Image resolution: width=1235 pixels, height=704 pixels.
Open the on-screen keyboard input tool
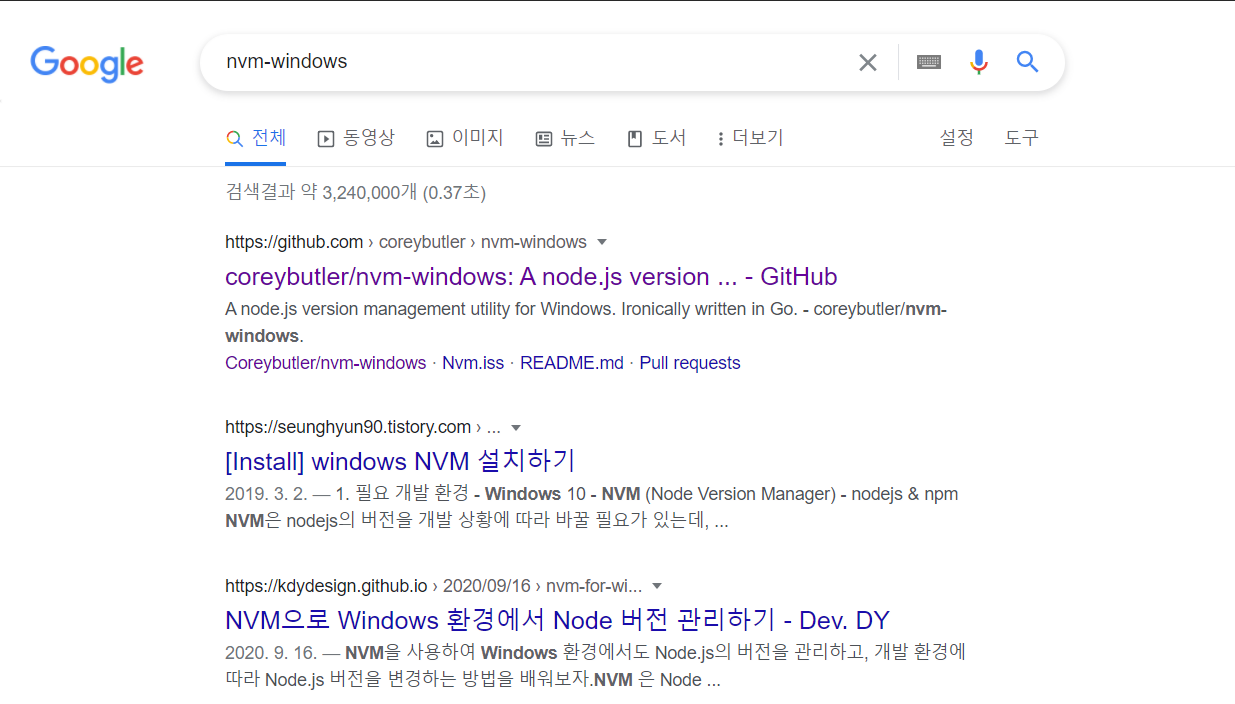point(929,62)
